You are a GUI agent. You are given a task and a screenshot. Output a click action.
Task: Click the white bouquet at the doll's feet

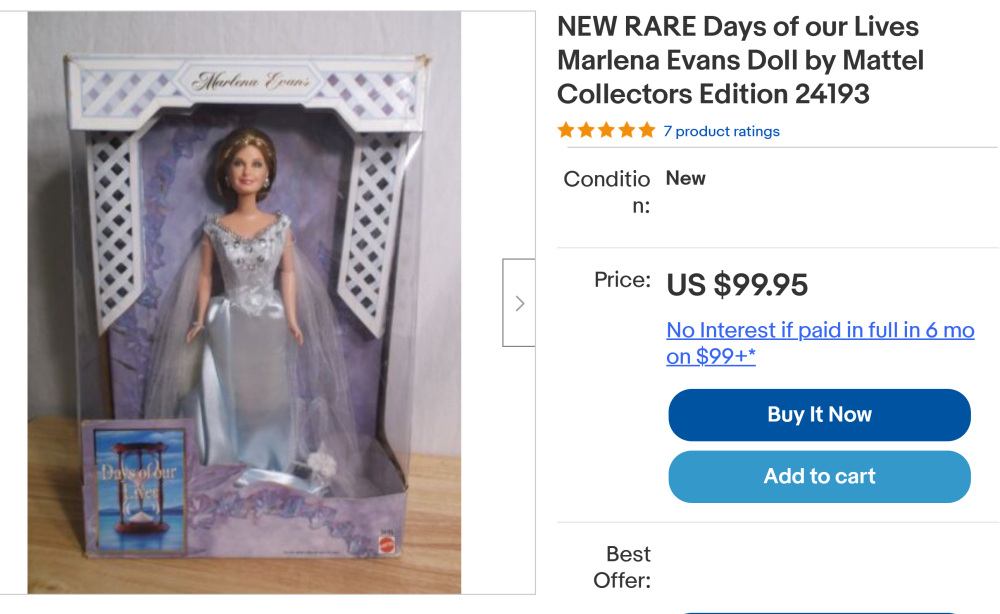[x=322, y=464]
